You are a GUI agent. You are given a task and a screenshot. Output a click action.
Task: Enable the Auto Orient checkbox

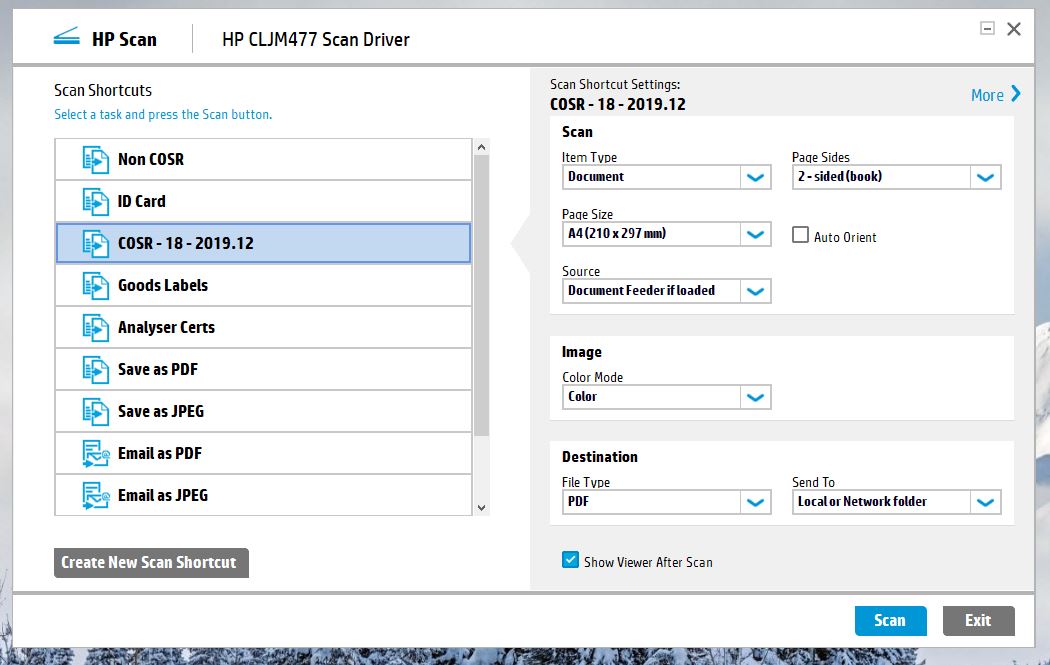[800, 234]
